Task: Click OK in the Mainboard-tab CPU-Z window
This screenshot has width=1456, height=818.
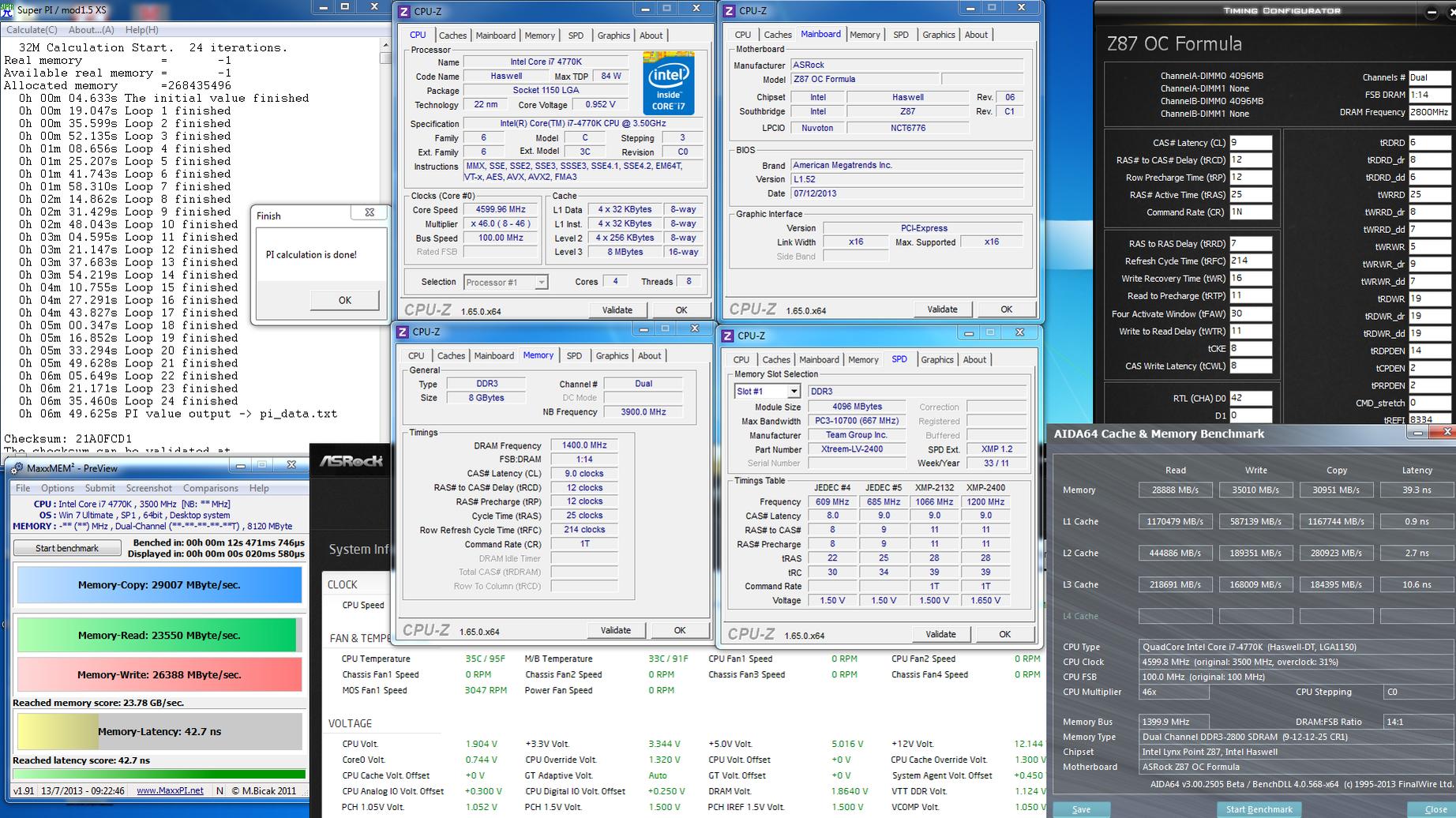Action: [1006, 310]
